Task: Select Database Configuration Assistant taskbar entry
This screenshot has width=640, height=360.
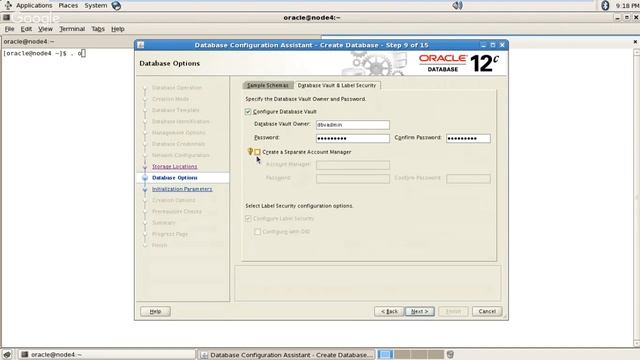Action: click(287, 355)
